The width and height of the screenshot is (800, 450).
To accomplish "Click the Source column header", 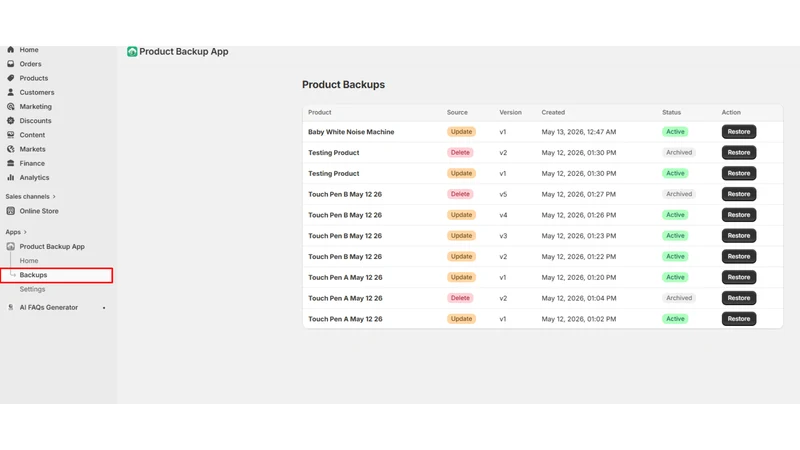I will pos(457,112).
